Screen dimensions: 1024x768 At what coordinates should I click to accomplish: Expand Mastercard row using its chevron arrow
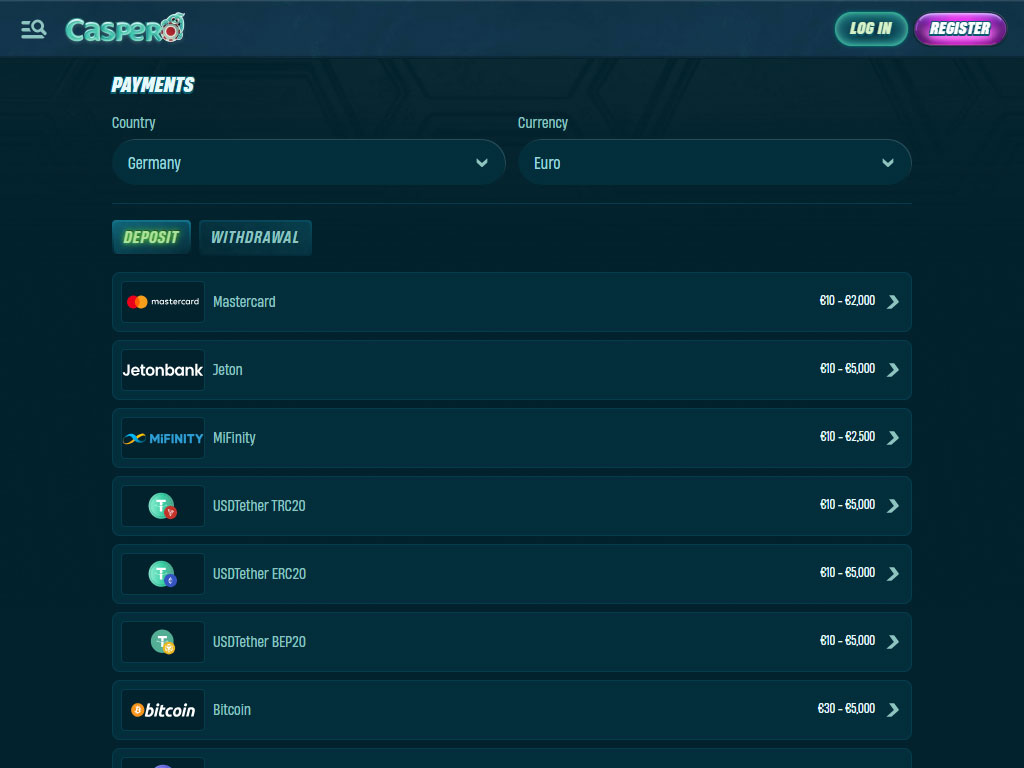point(893,302)
